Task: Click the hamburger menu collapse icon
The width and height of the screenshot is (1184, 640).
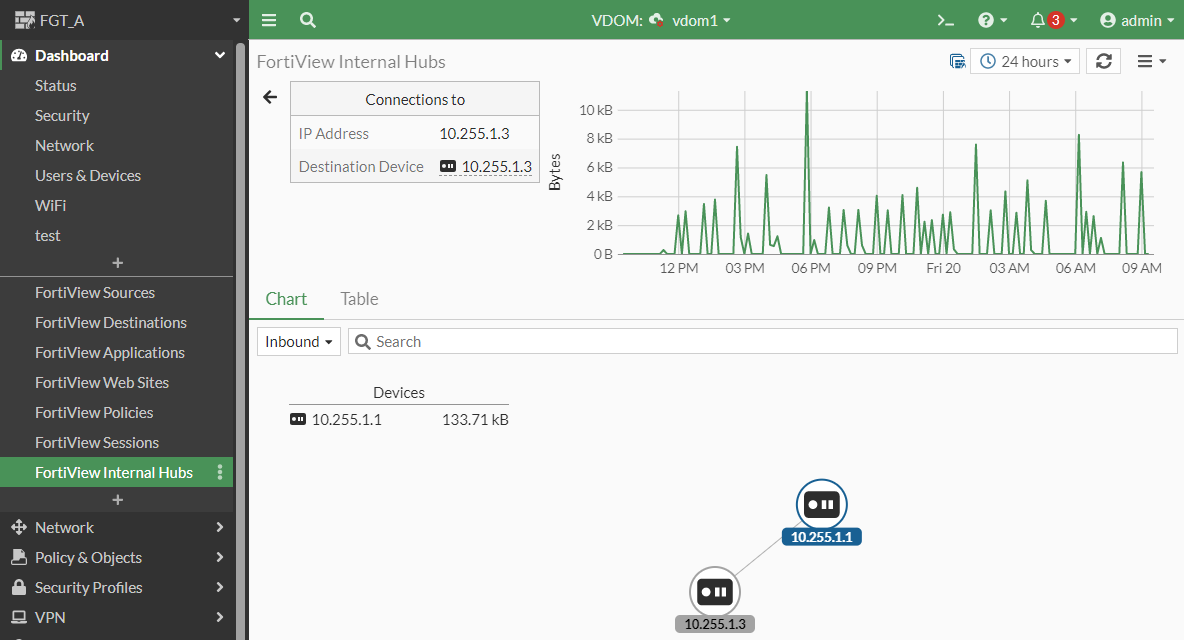Action: (268, 19)
